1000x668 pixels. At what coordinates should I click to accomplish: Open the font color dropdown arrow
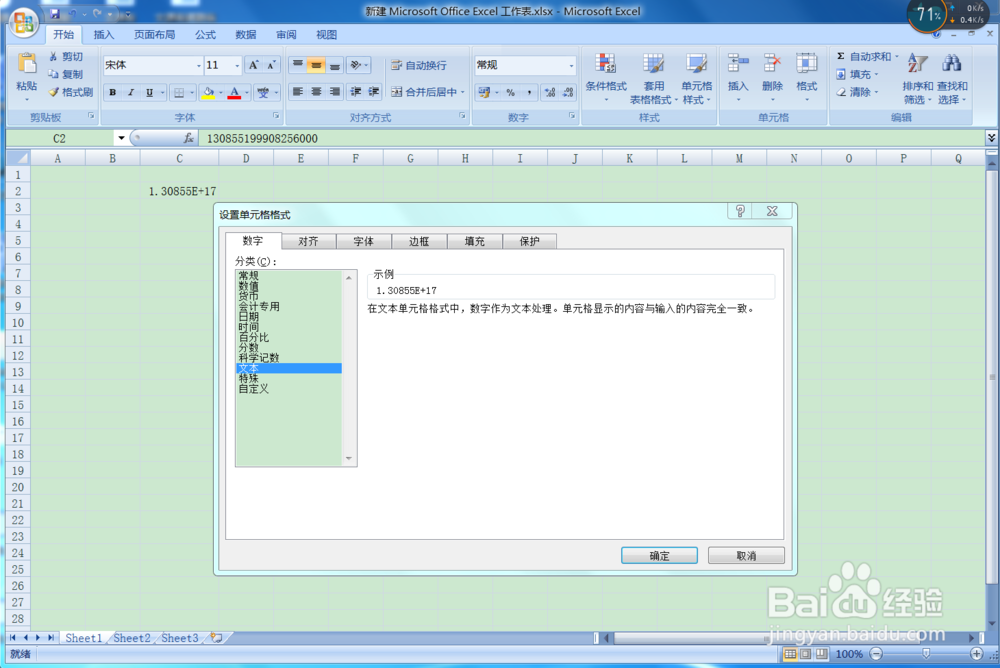(x=247, y=93)
